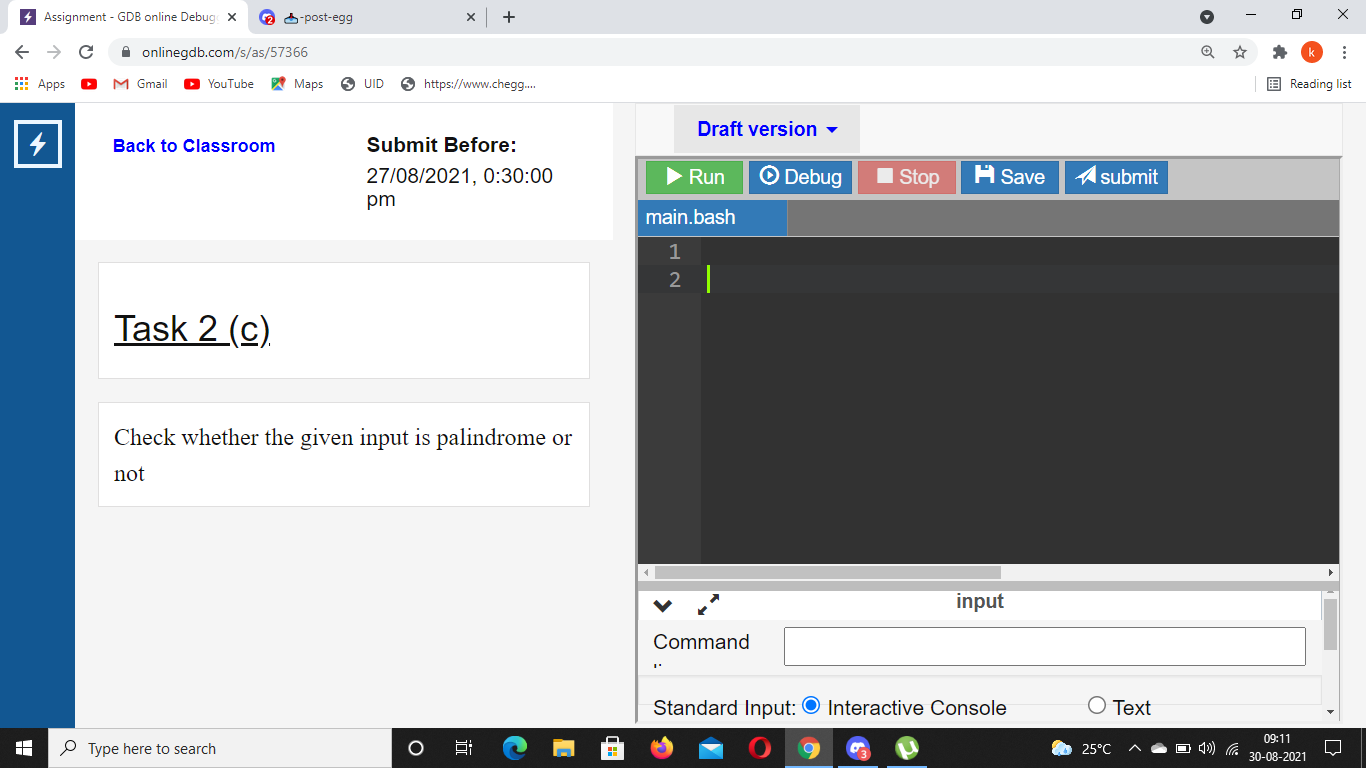Save the current code

(1010, 177)
